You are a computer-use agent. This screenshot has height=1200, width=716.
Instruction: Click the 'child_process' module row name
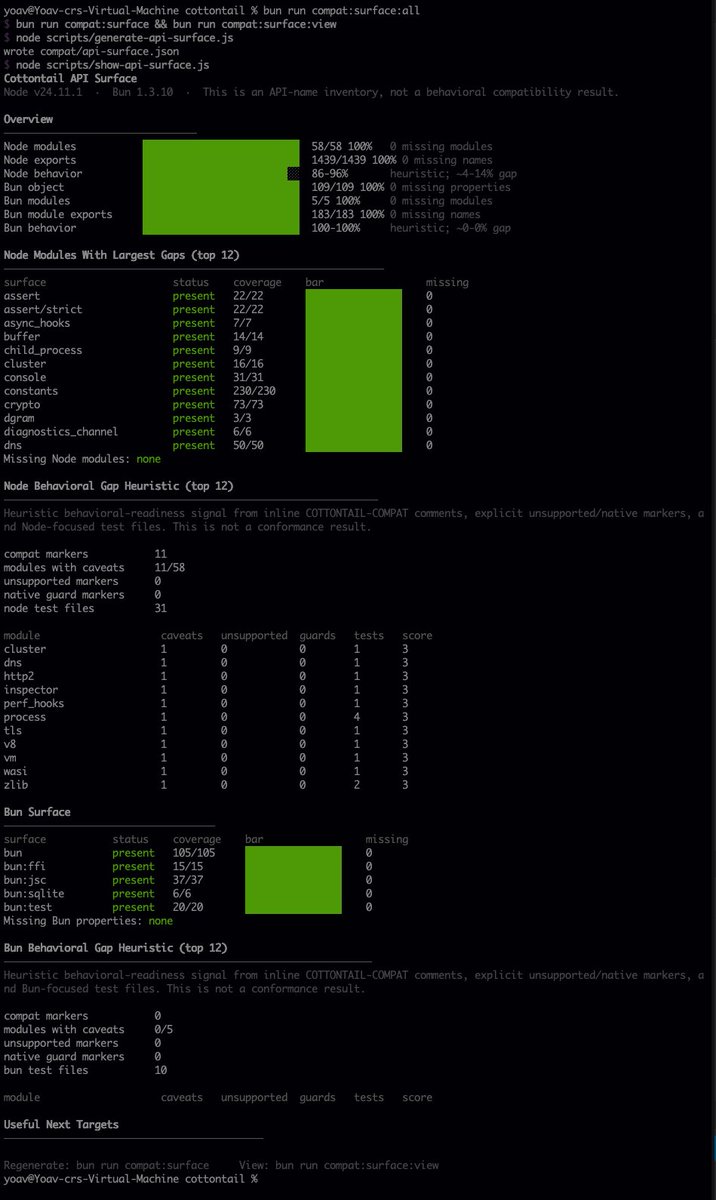[x=43, y=350]
